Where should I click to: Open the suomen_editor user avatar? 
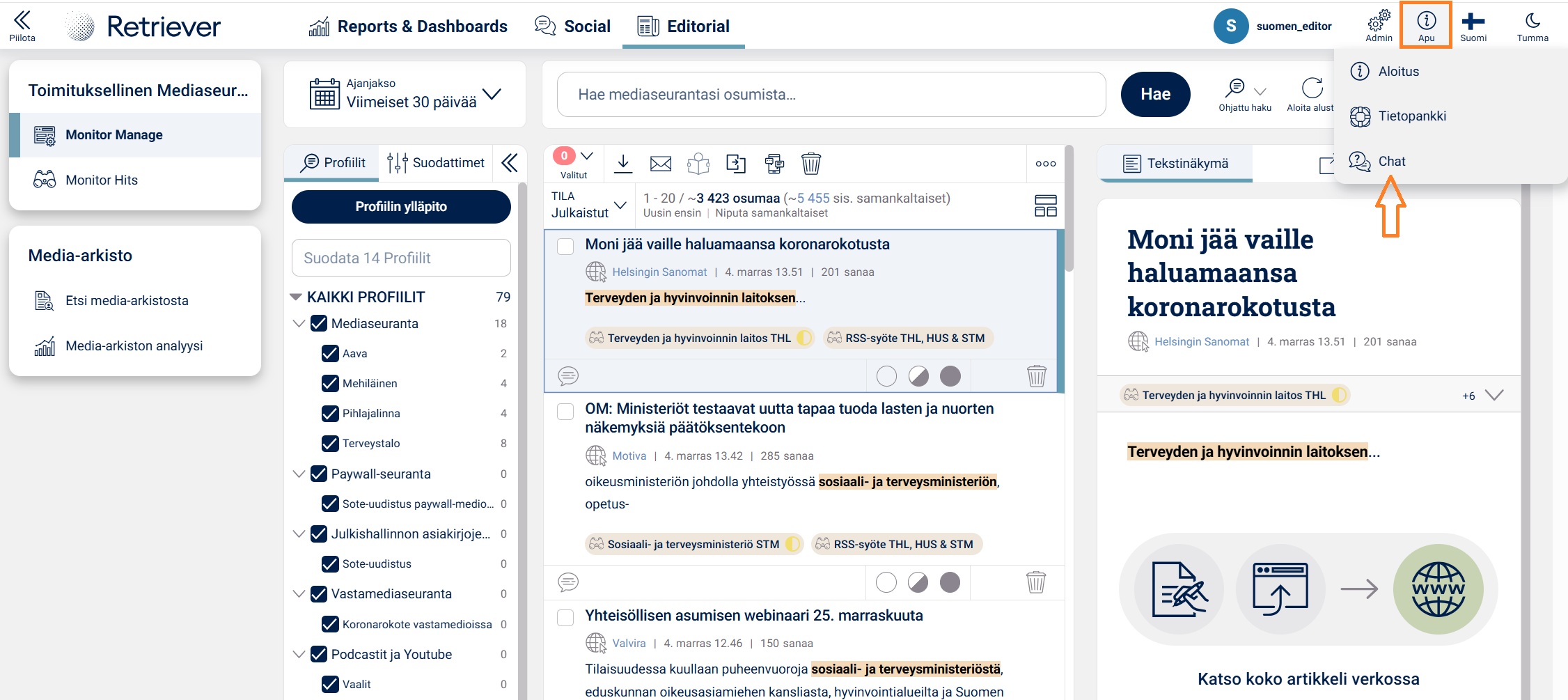1231,26
